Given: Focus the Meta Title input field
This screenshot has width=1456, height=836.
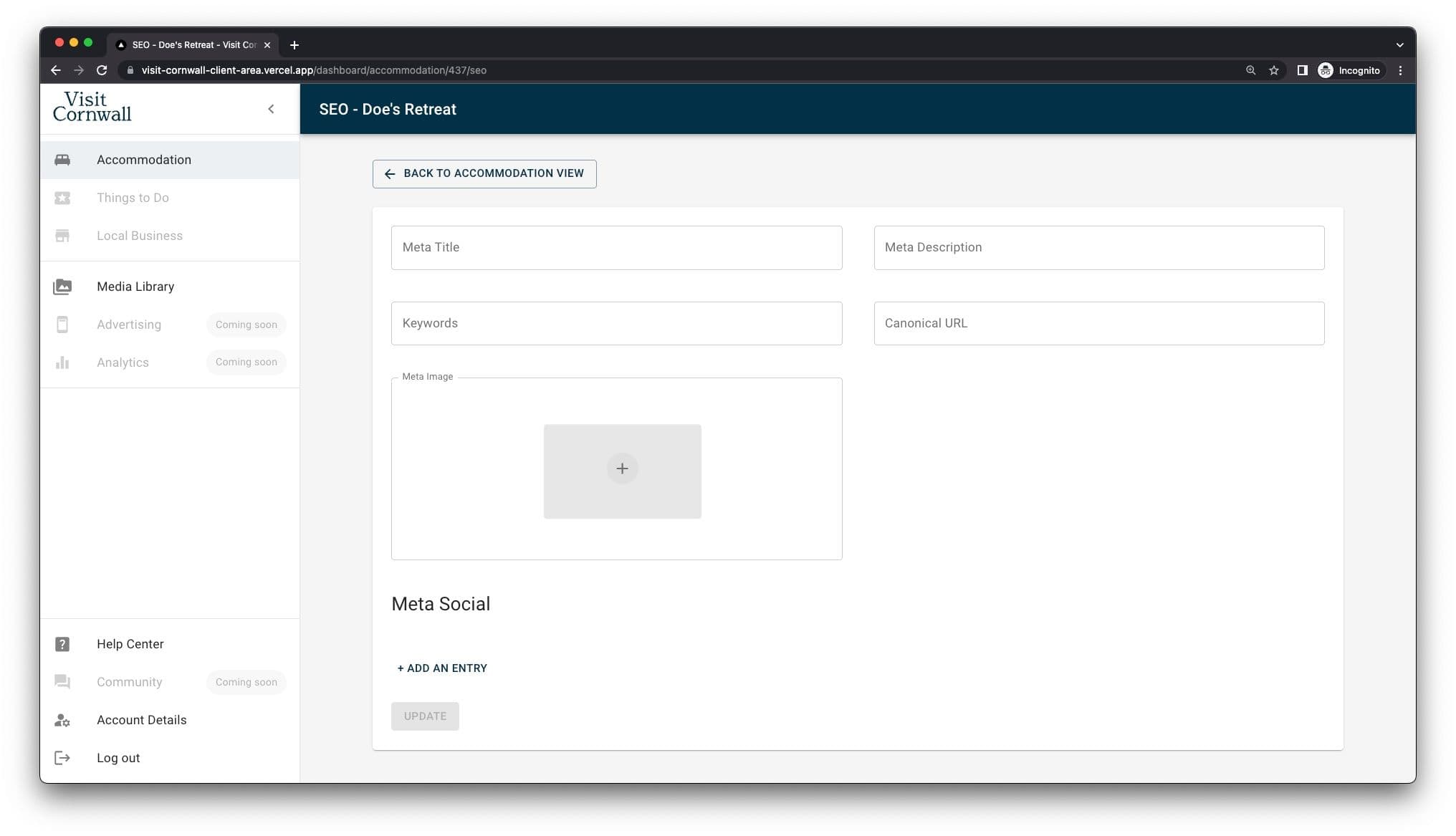Looking at the screenshot, I should point(616,248).
